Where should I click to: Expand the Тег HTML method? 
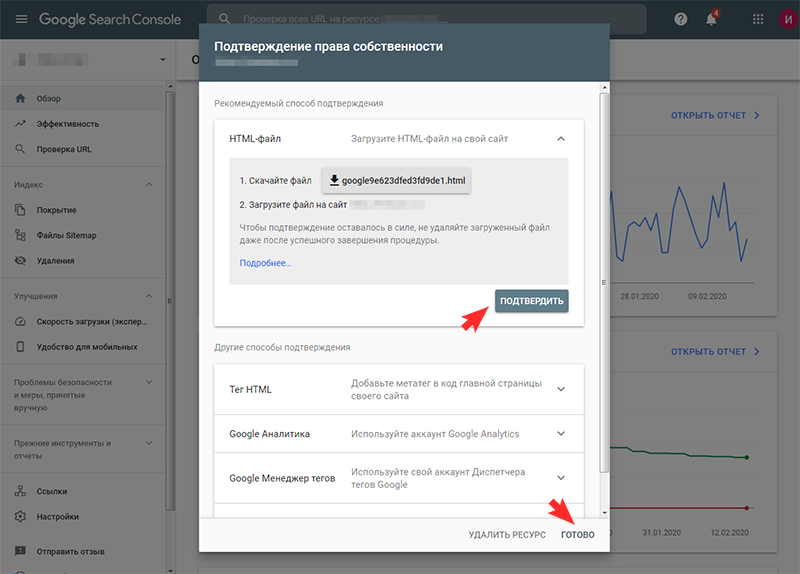560,389
